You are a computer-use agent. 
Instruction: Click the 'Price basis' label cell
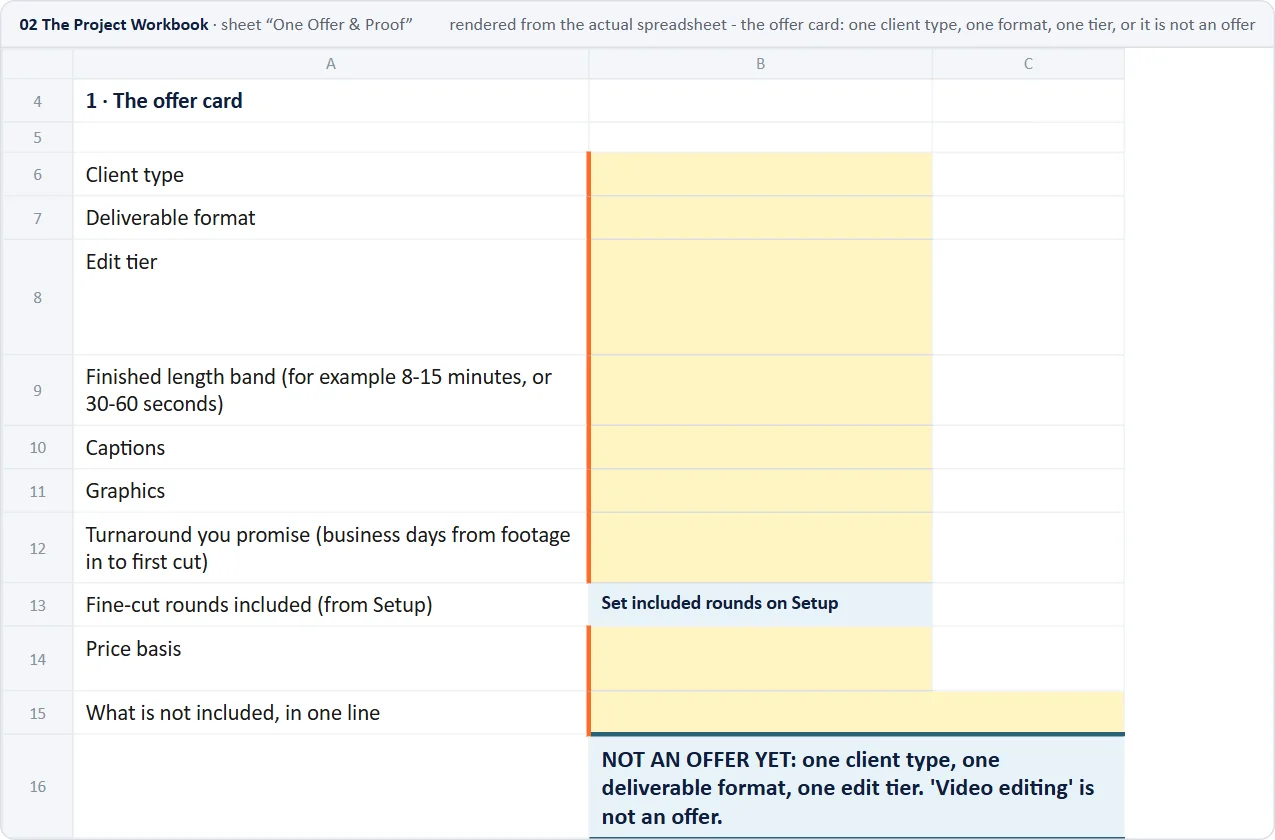tap(331, 659)
